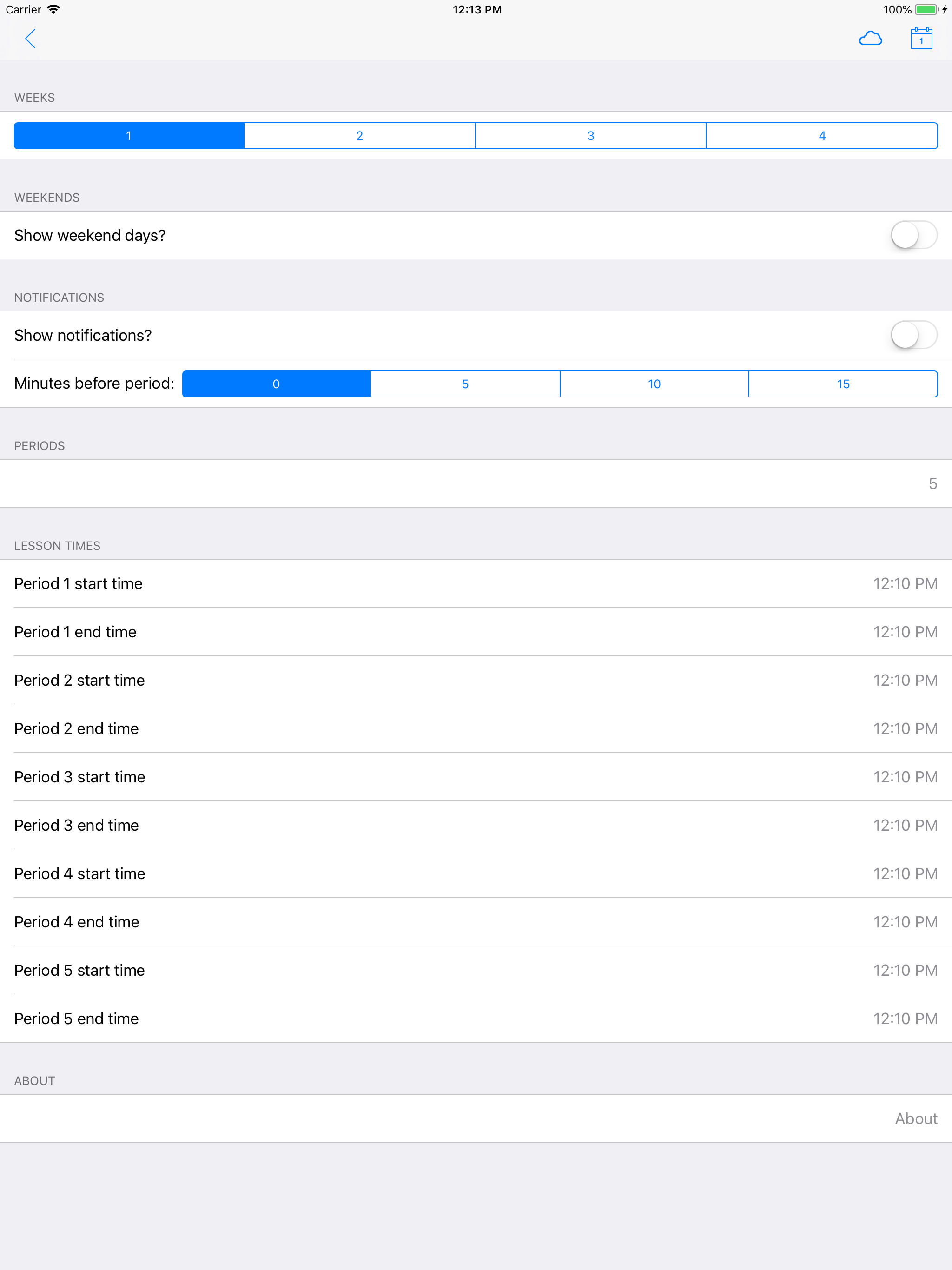The height and width of the screenshot is (1270, 952).
Task: Select 3 weeks segment
Action: pyautogui.click(x=590, y=136)
